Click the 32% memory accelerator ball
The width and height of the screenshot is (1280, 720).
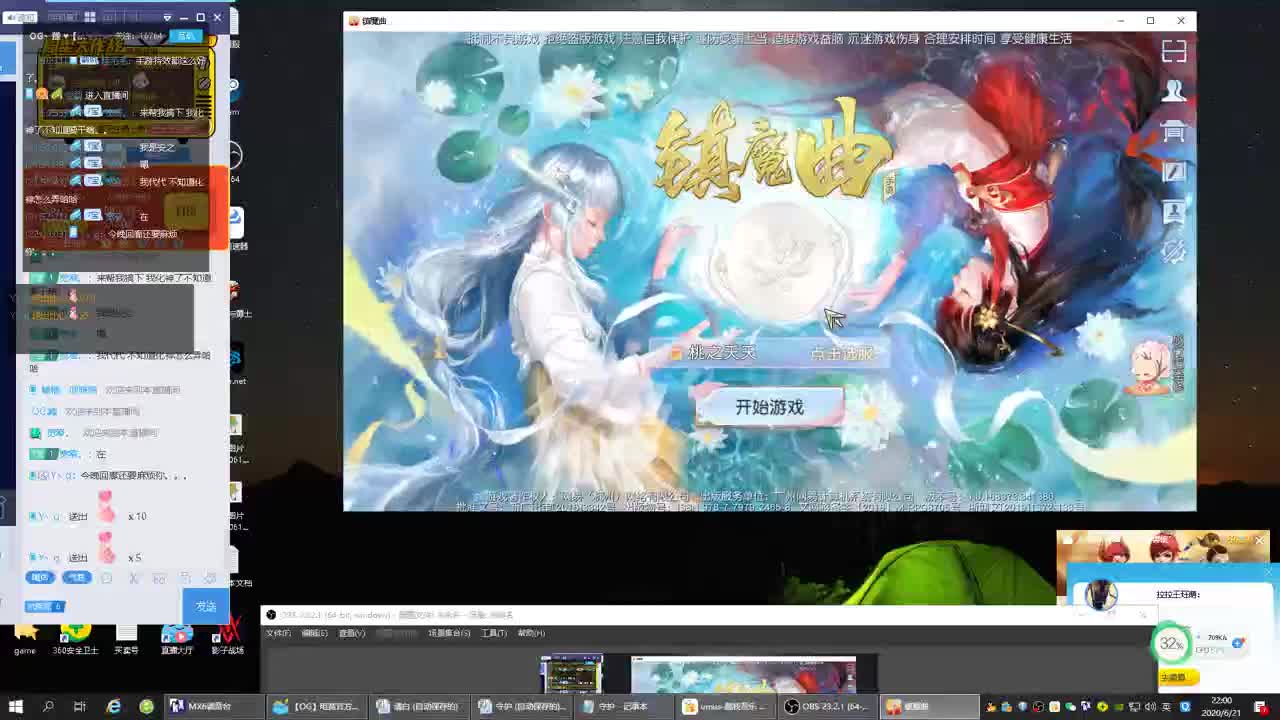click(x=1171, y=644)
